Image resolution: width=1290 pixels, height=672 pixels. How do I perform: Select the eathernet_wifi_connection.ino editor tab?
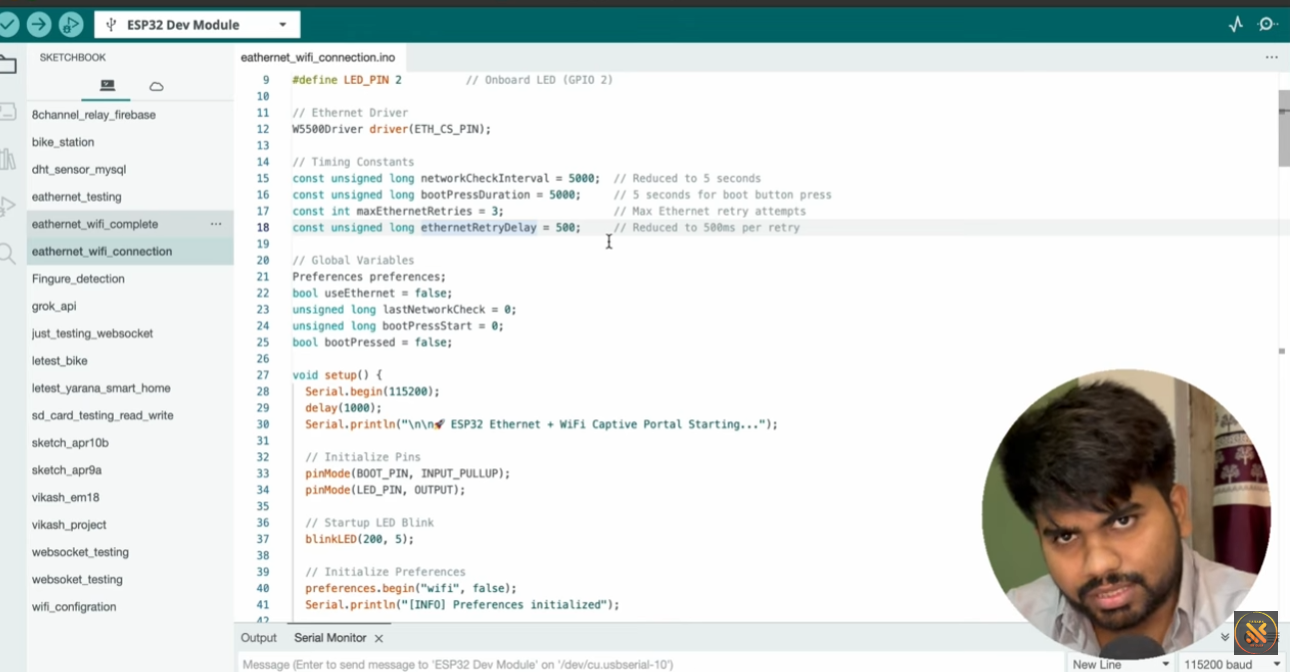(x=317, y=58)
